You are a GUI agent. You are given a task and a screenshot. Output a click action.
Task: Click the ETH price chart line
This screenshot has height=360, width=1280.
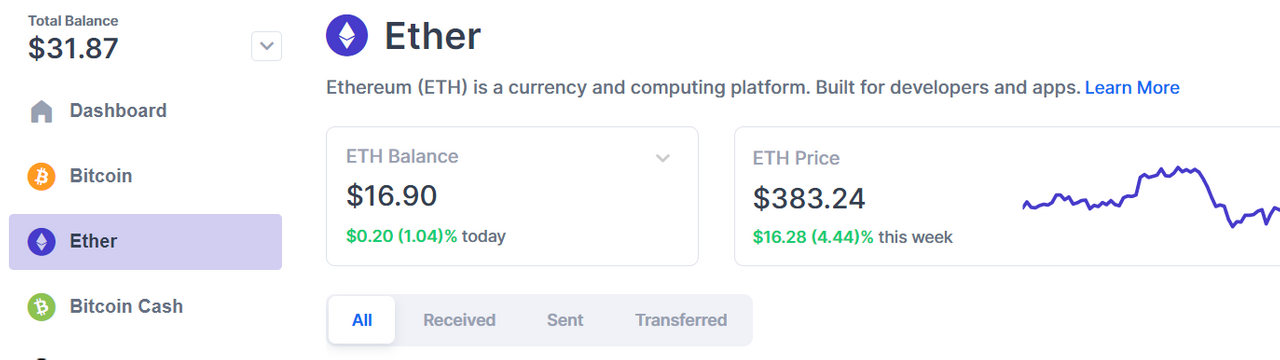pyautogui.click(x=1150, y=196)
